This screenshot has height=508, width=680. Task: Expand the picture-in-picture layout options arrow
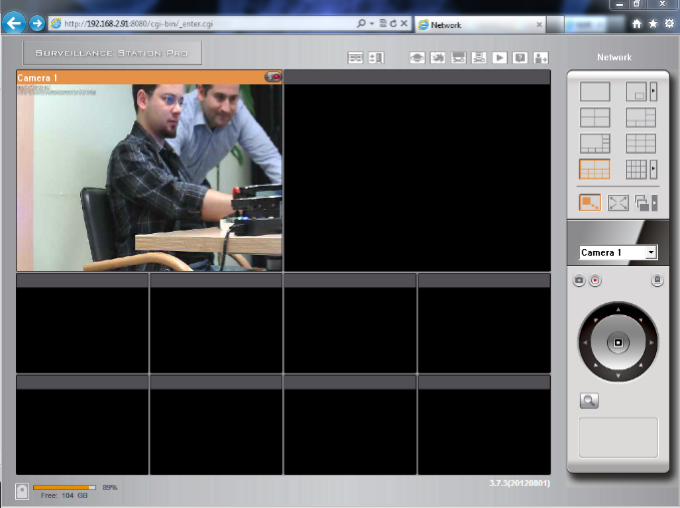click(x=653, y=92)
